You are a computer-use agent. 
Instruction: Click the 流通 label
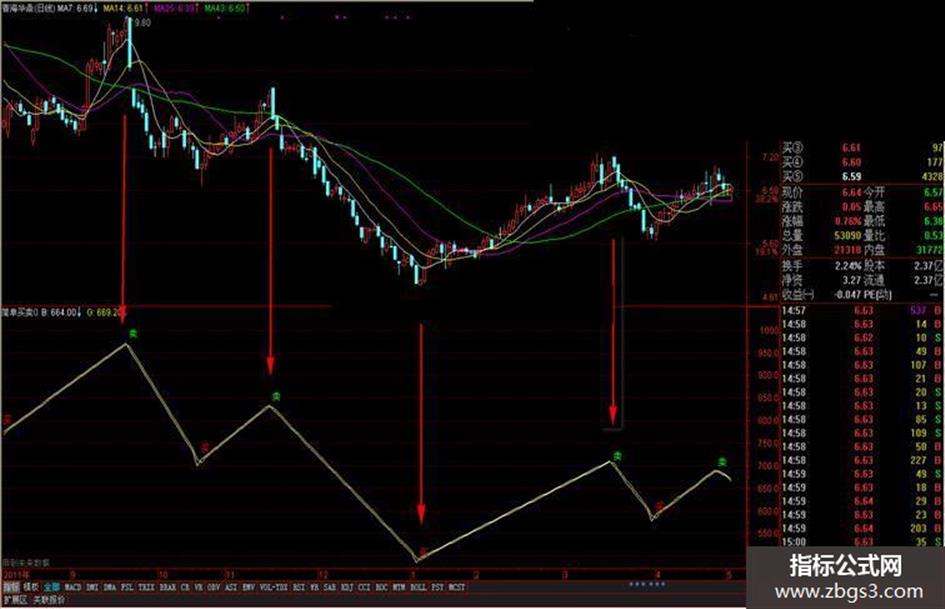875,280
